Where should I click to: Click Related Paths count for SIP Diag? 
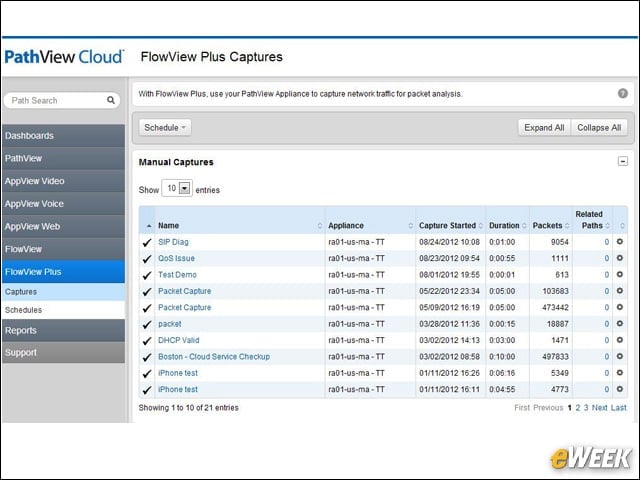click(x=607, y=242)
